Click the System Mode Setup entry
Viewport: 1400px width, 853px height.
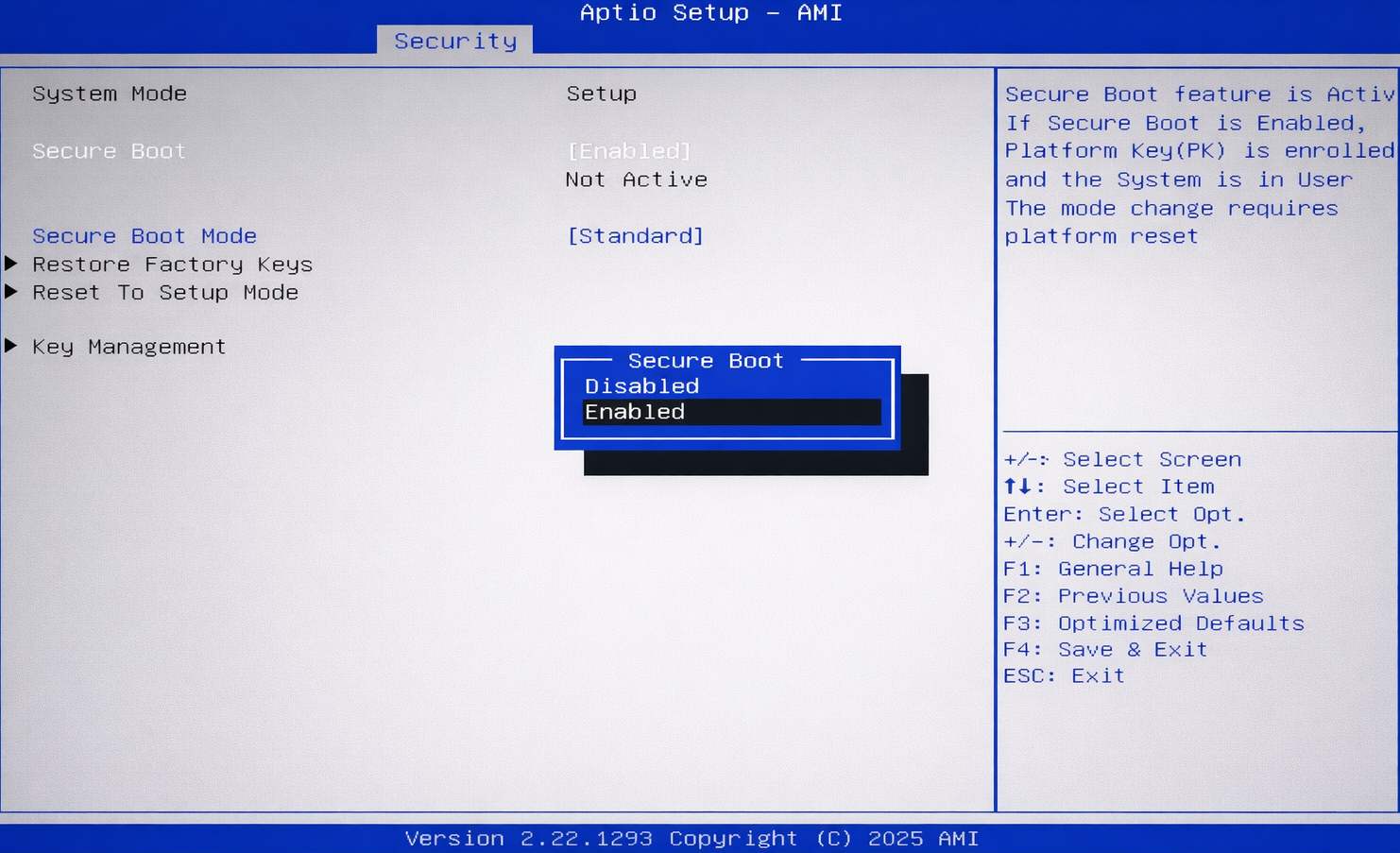pos(602,94)
